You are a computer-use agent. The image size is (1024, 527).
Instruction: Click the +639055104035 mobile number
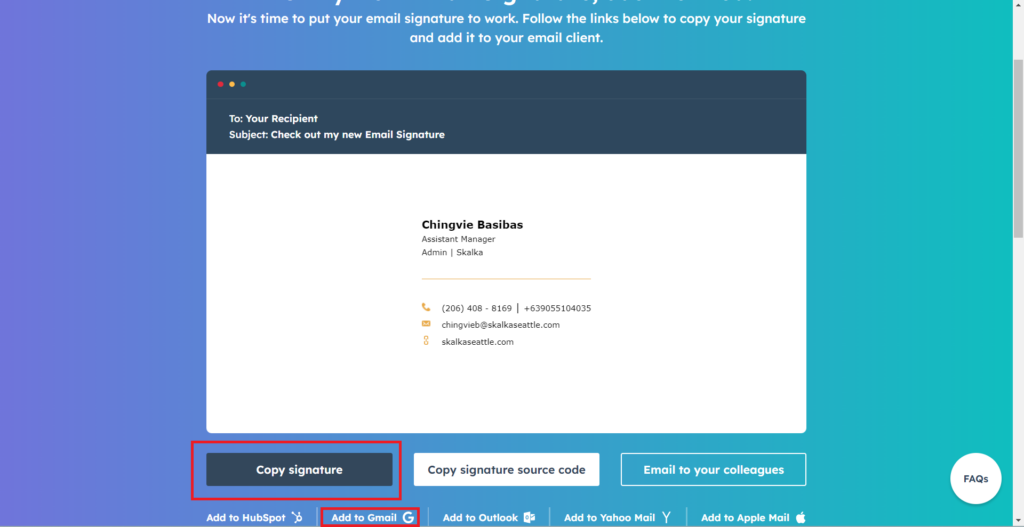tap(557, 308)
